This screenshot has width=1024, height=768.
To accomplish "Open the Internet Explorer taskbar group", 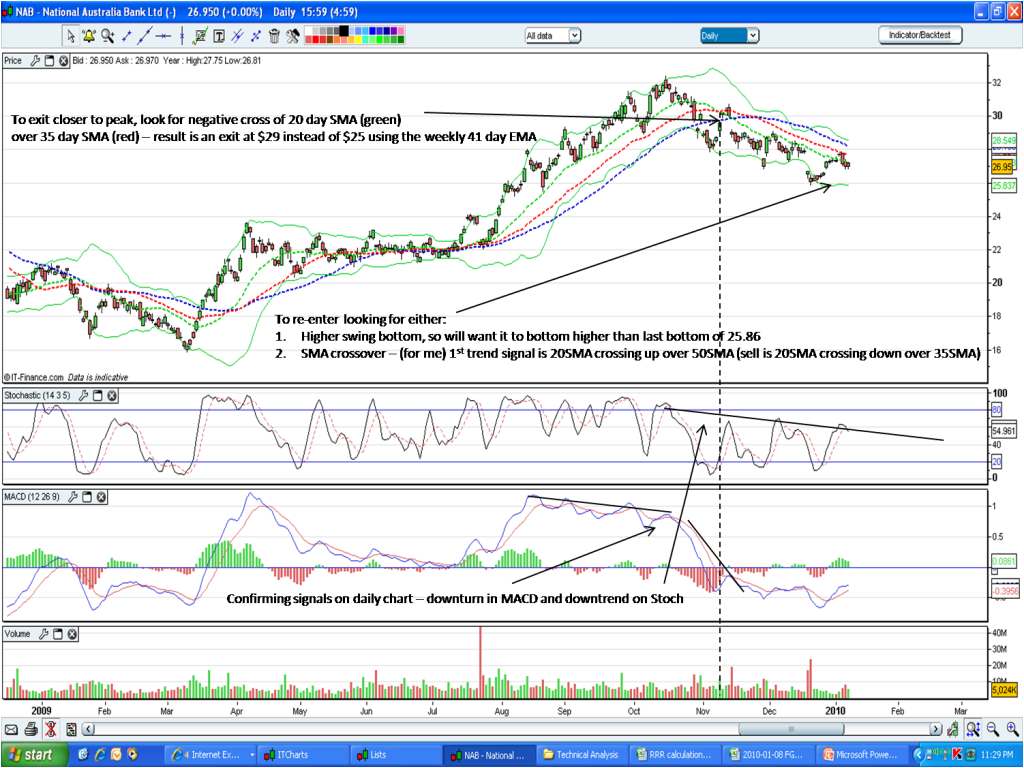I will click(210, 755).
